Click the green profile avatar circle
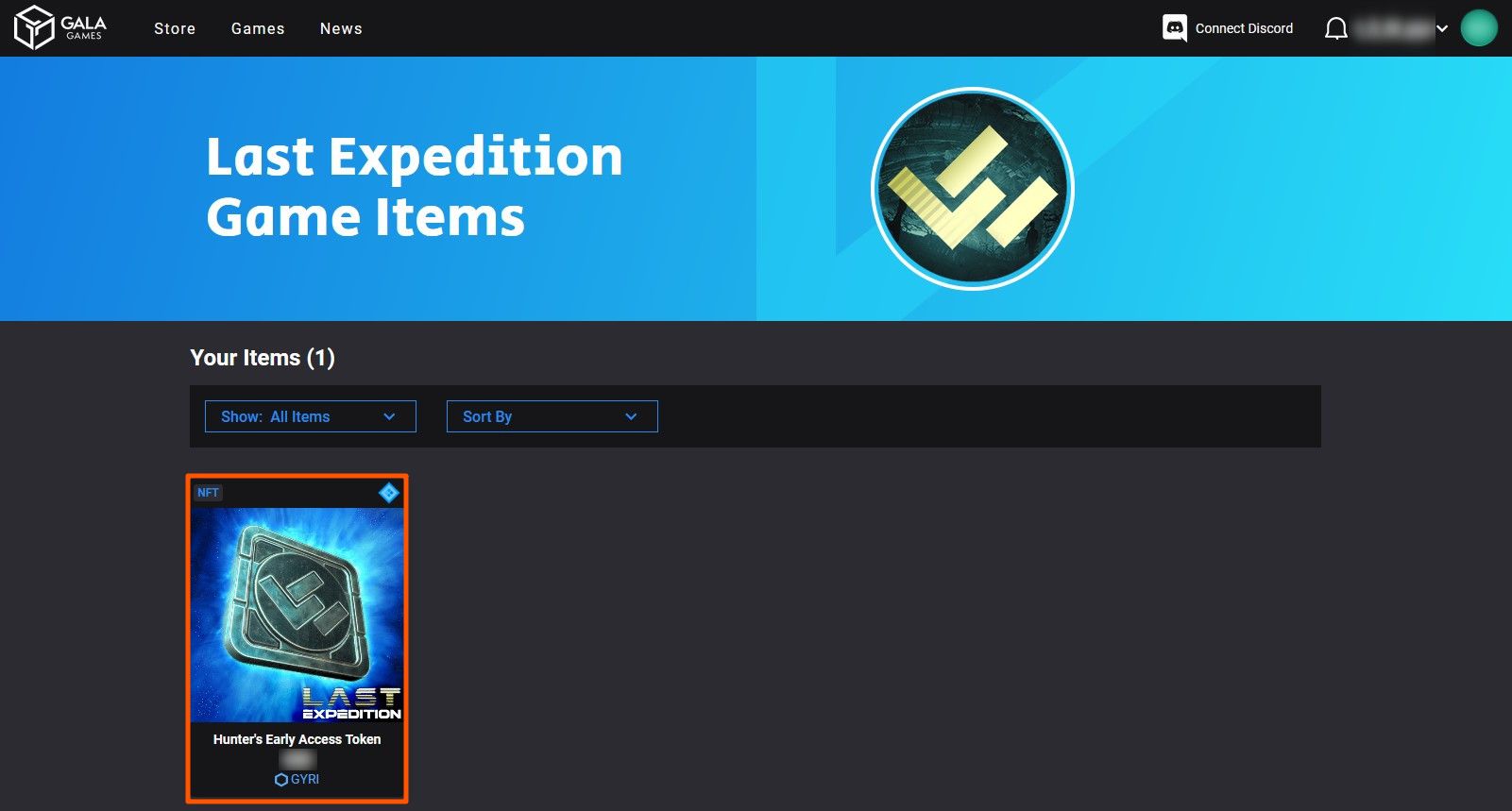 pyautogui.click(x=1479, y=27)
